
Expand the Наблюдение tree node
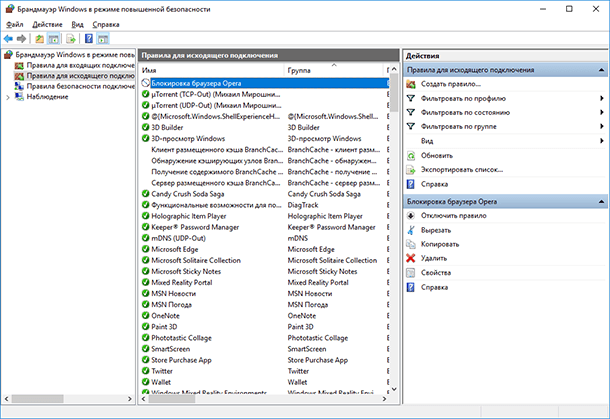pos(8,97)
